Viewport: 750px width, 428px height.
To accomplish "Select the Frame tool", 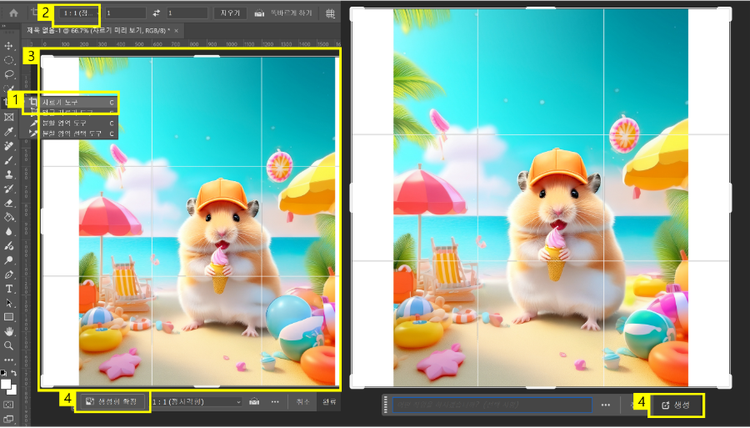I will click(9, 117).
